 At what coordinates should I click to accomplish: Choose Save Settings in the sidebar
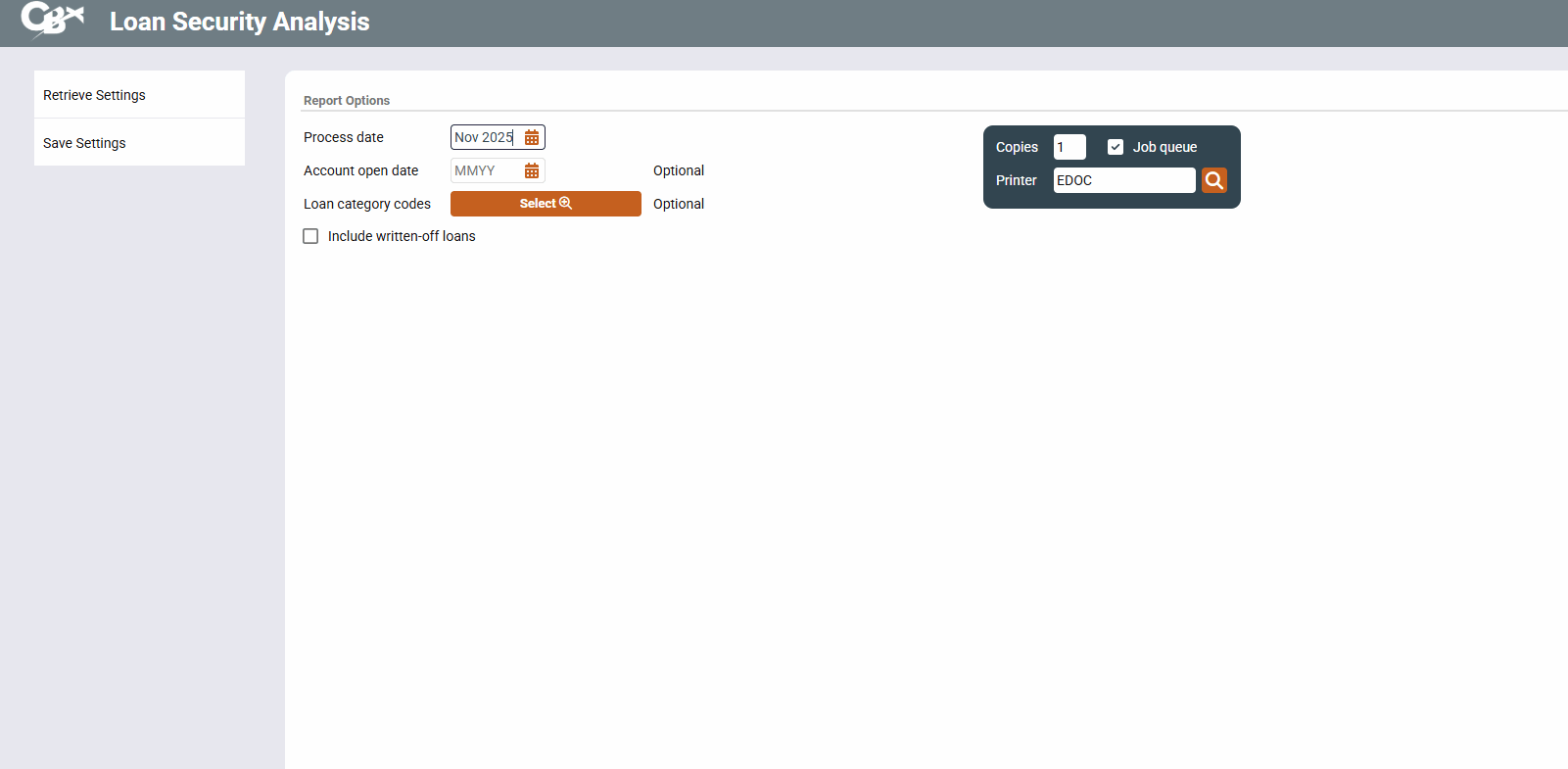(x=84, y=143)
